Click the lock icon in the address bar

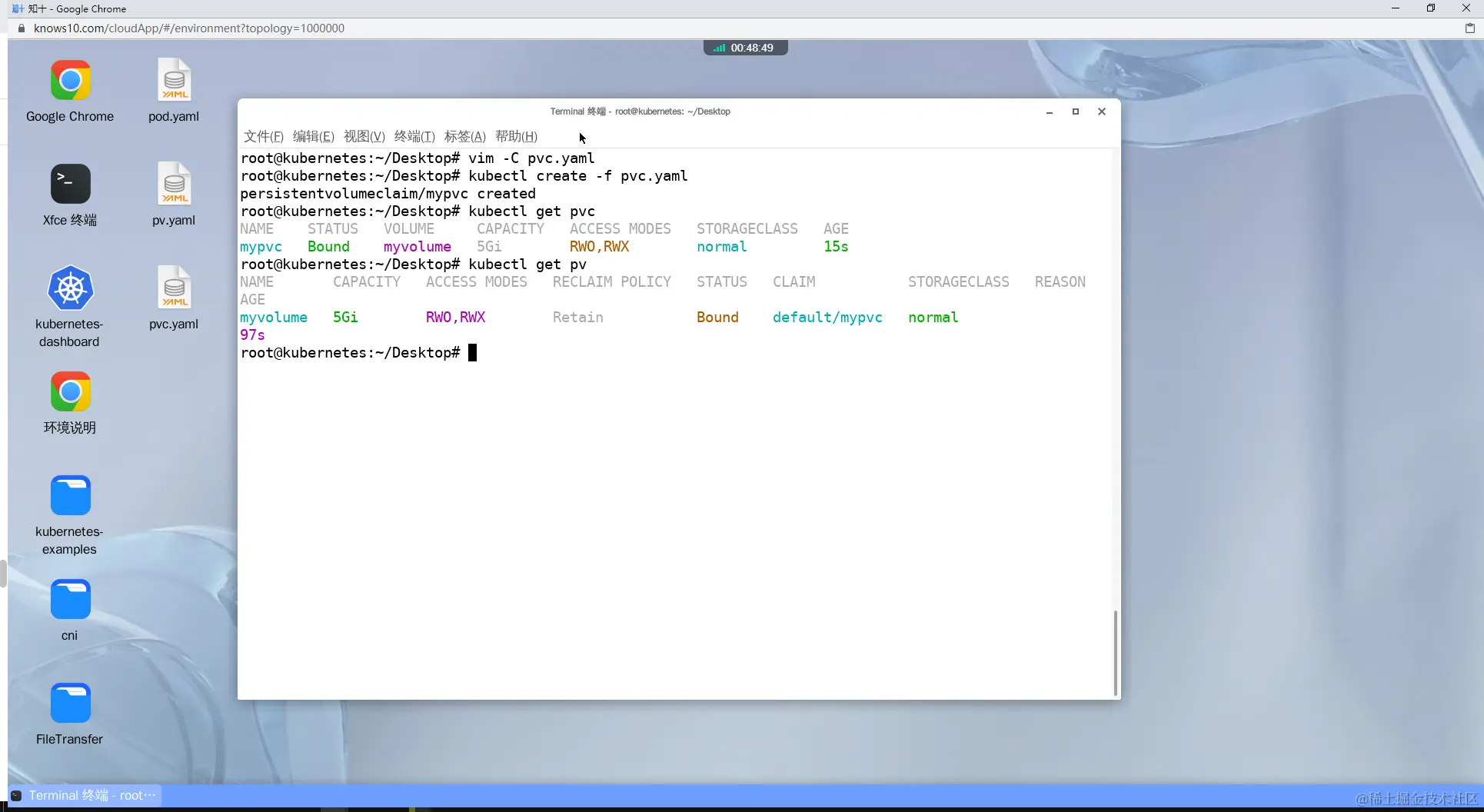21,28
